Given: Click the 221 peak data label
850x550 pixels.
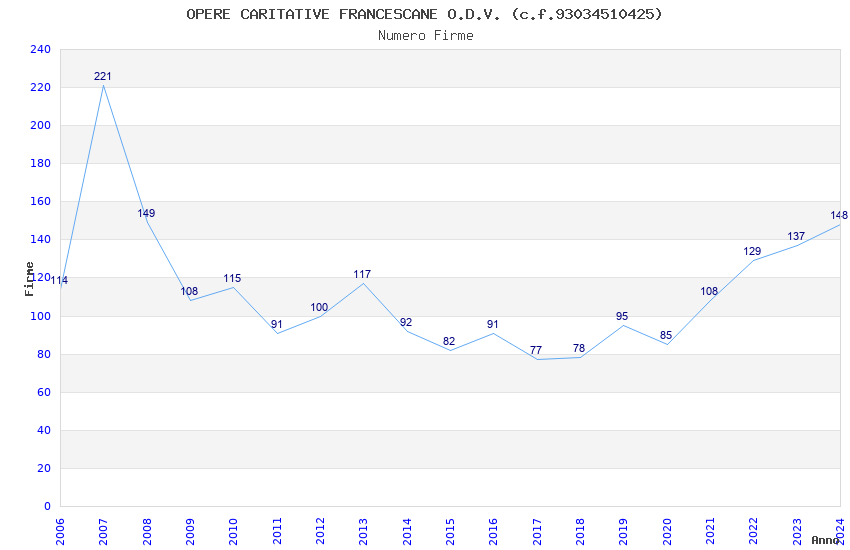Looking at the screenshot, I should click(102, 76).
